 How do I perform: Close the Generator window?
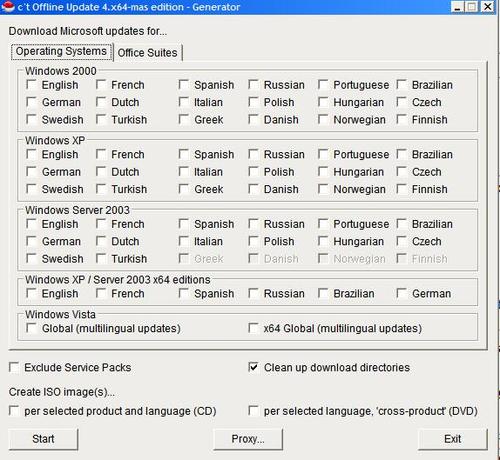[488, 7]
